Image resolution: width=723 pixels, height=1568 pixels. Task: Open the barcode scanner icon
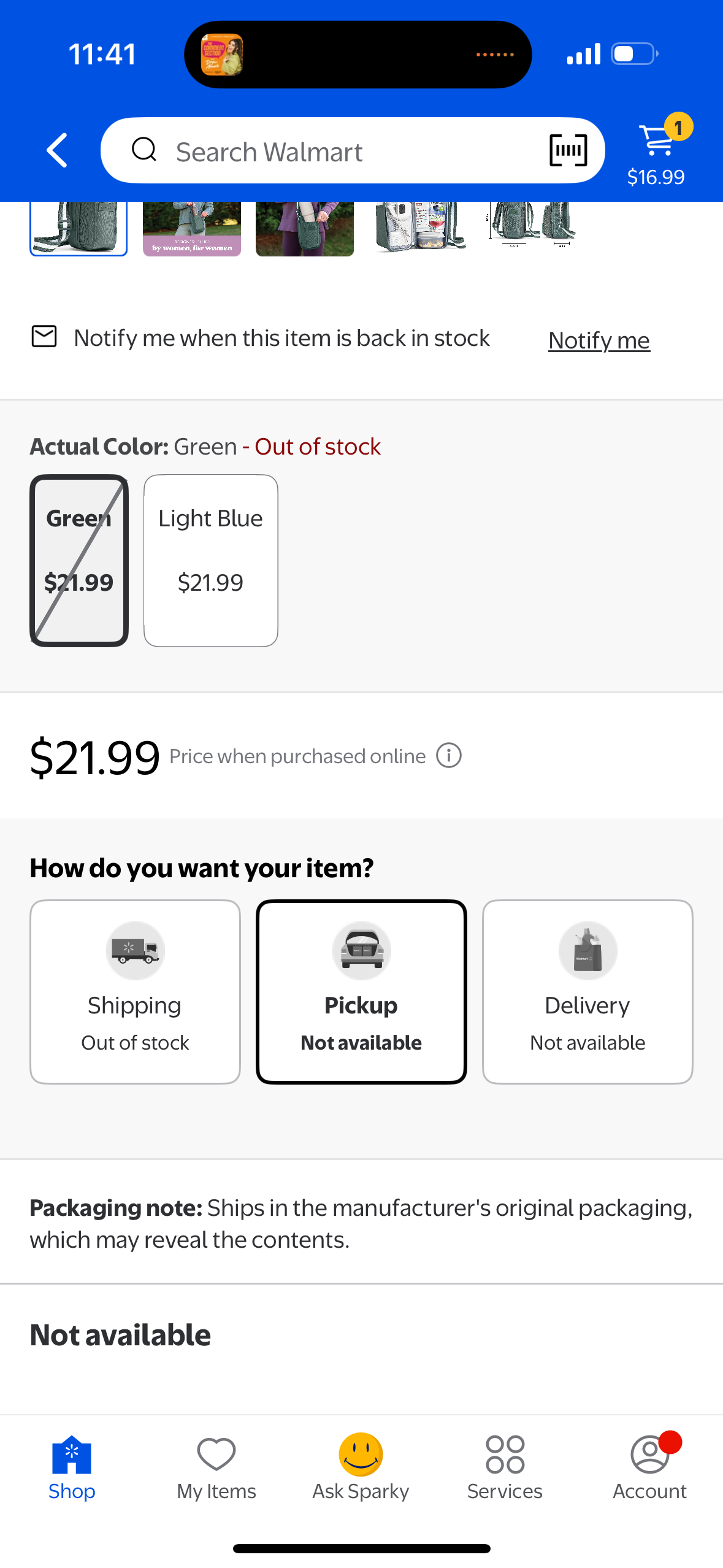coord(568,150)
